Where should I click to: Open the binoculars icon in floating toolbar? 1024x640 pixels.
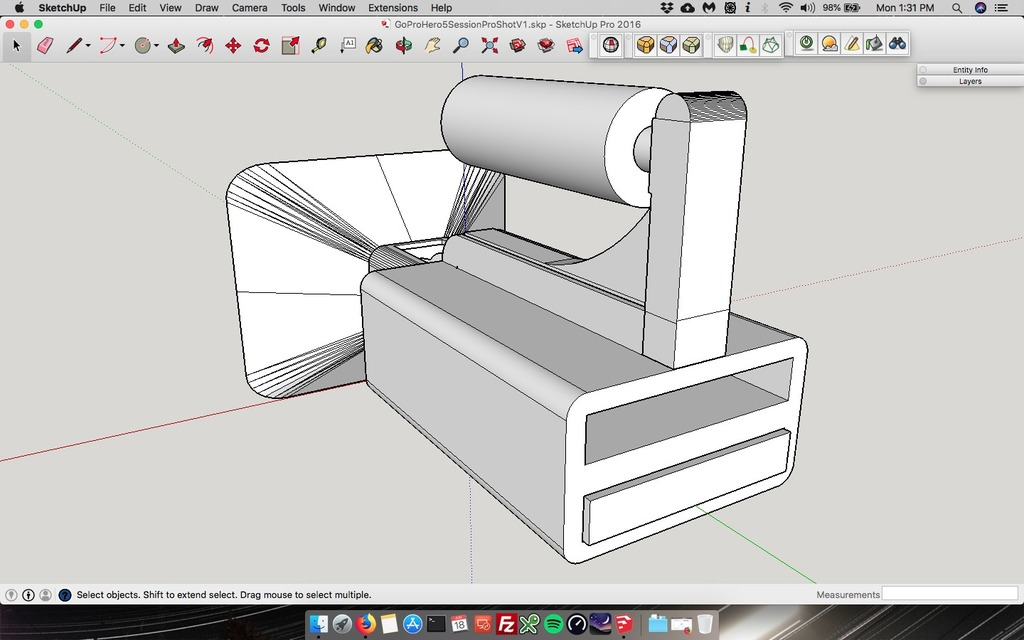897,44
